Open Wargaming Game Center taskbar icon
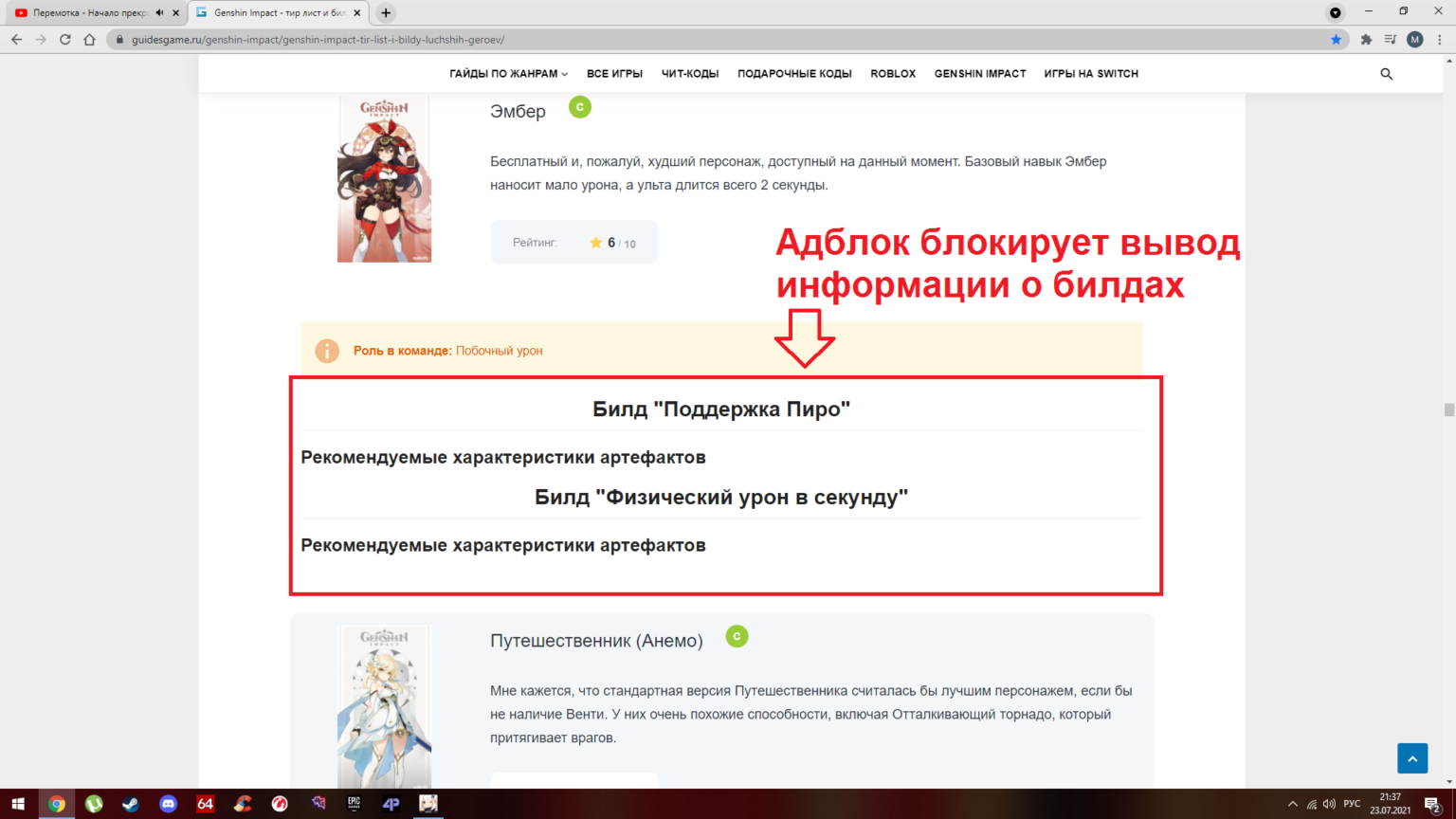 pyautogui.click(x=280, y=804)
